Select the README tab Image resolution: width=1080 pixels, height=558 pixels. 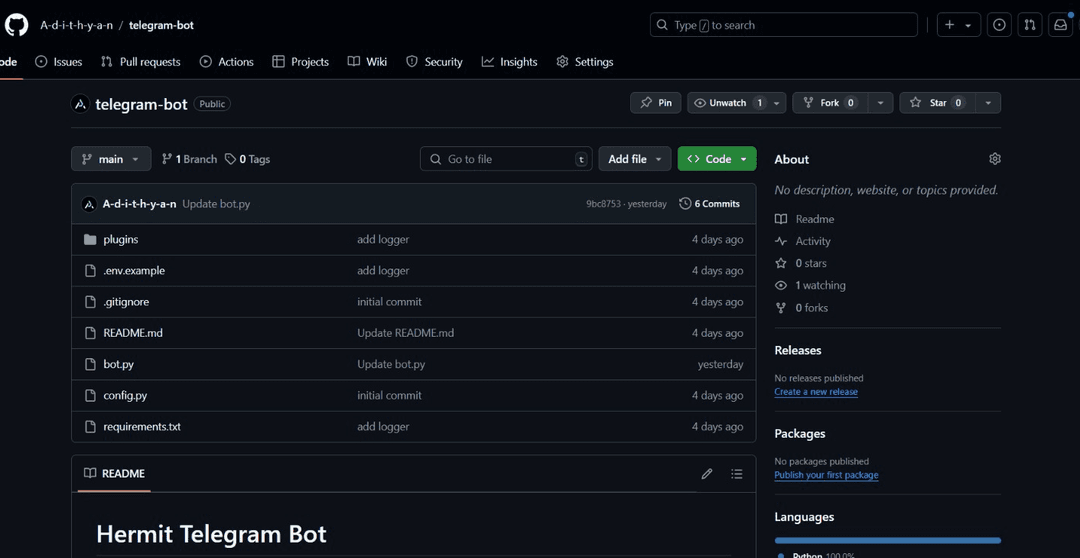114,473
